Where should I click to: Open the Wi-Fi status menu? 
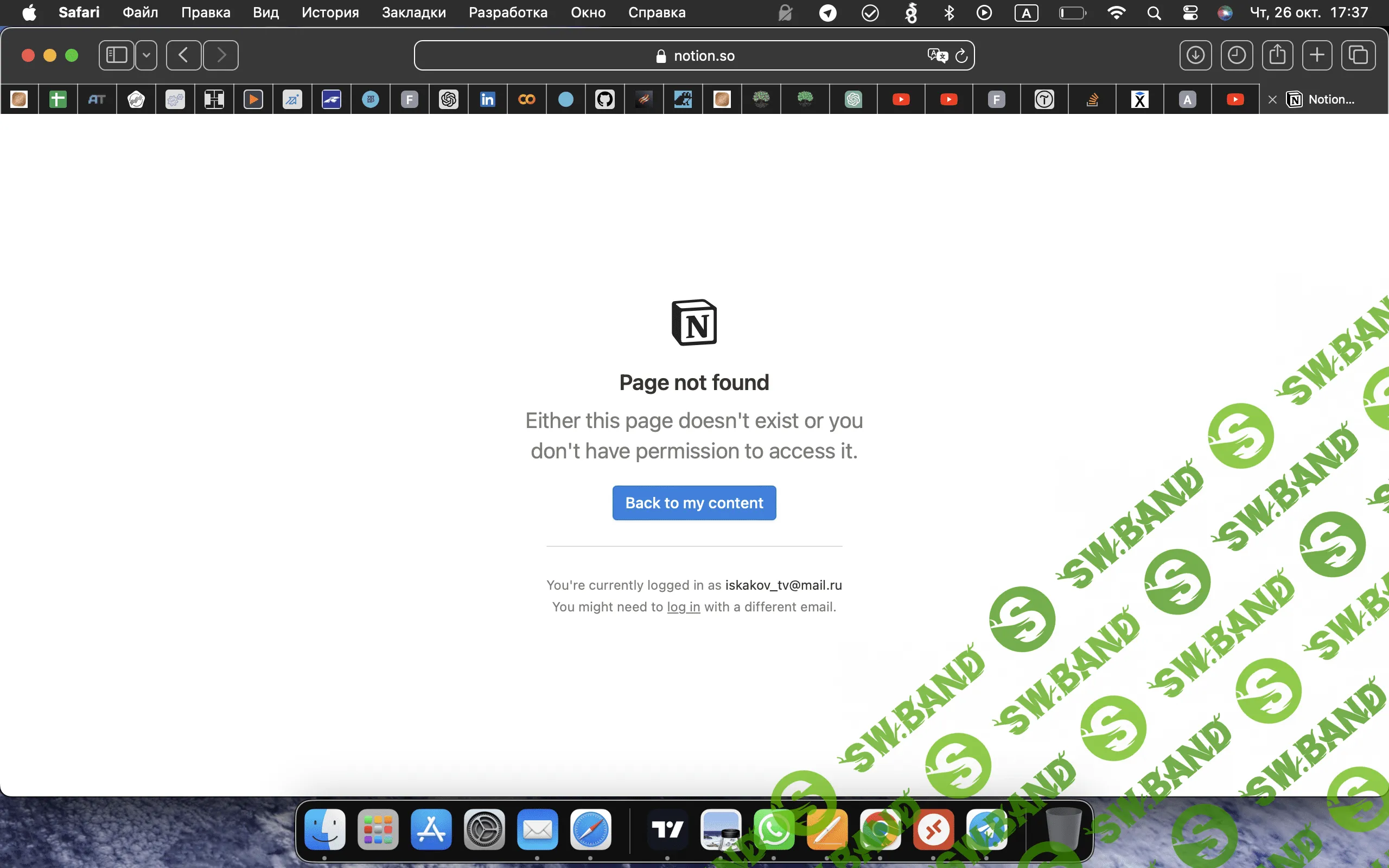[1116, 12]
